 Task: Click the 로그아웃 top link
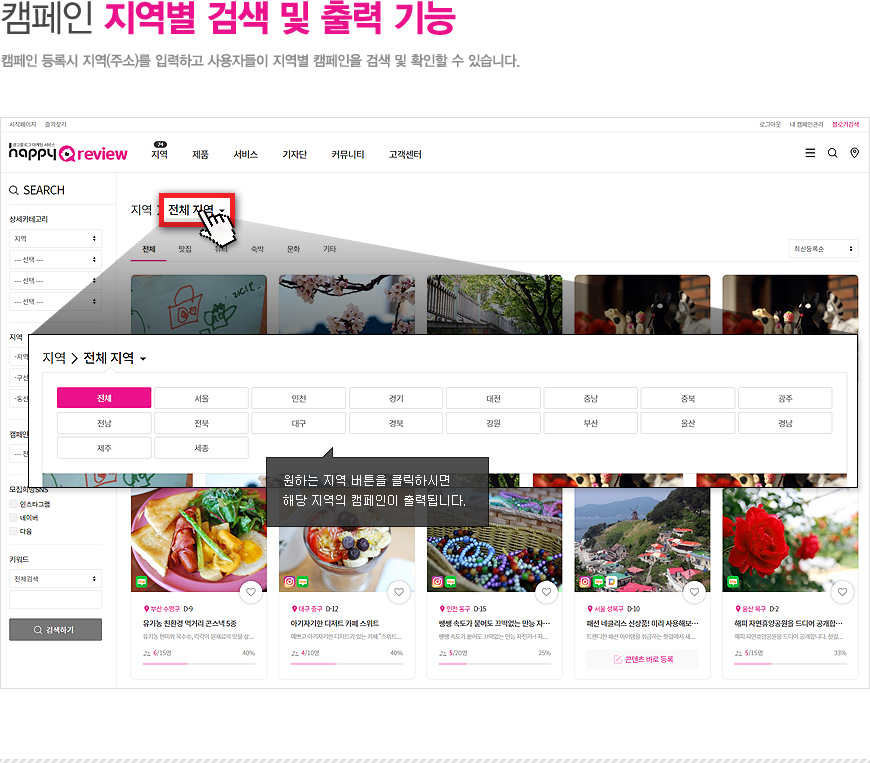770,124
